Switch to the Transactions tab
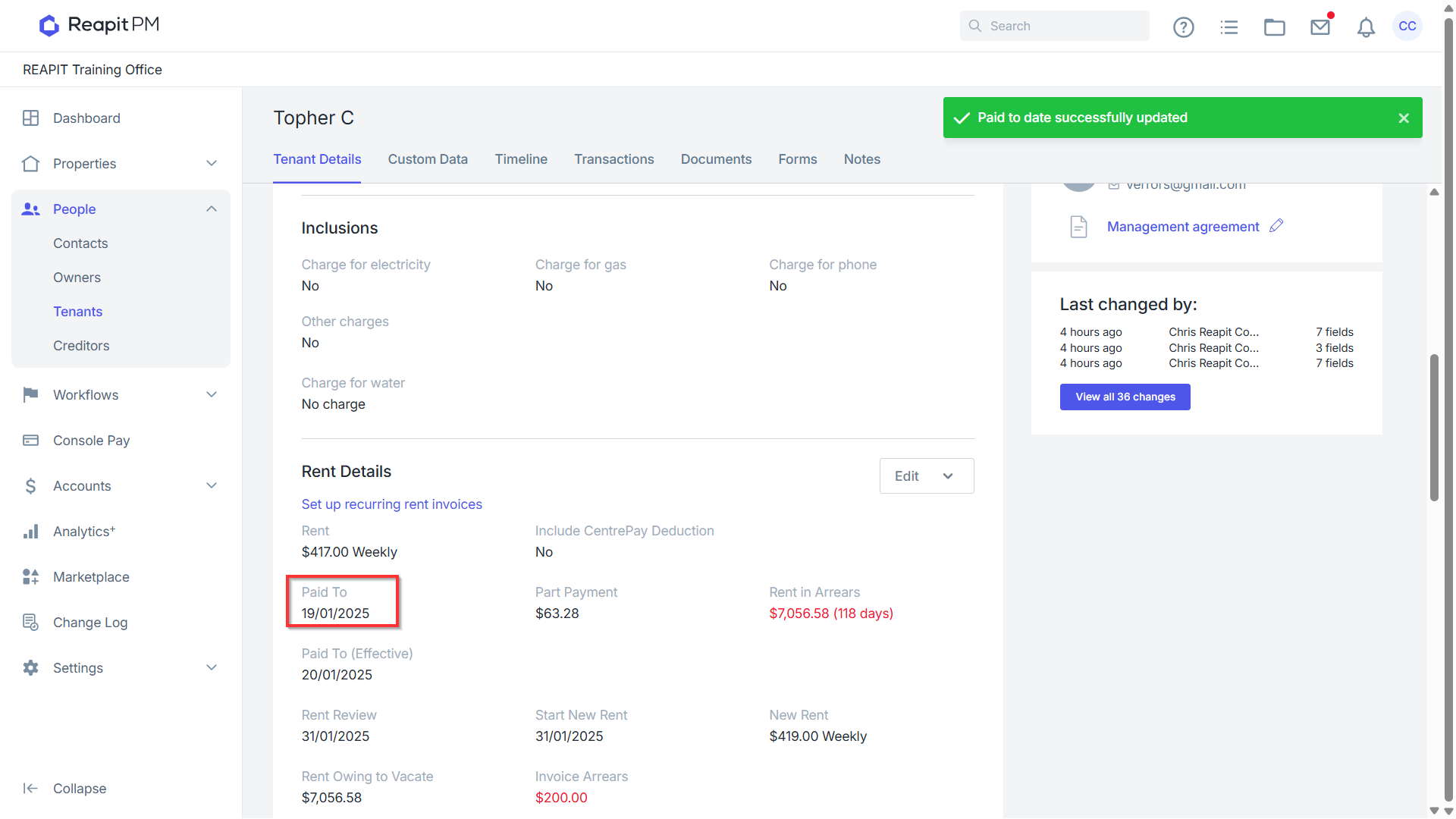 [613, 159]
